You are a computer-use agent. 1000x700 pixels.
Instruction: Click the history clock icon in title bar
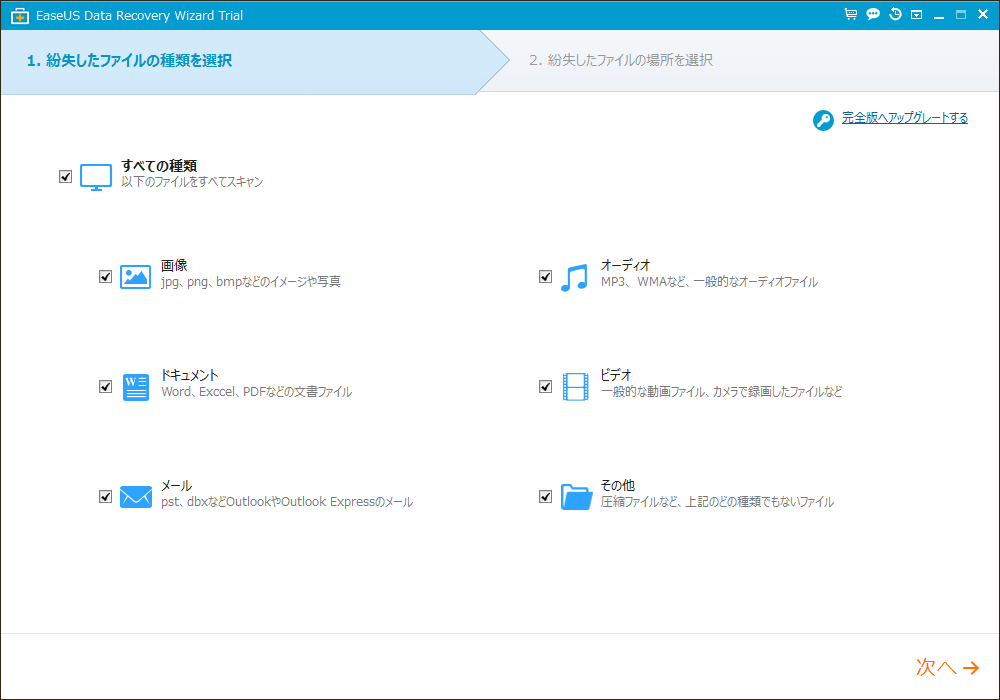pyautogui.click(x=895, y=14)
